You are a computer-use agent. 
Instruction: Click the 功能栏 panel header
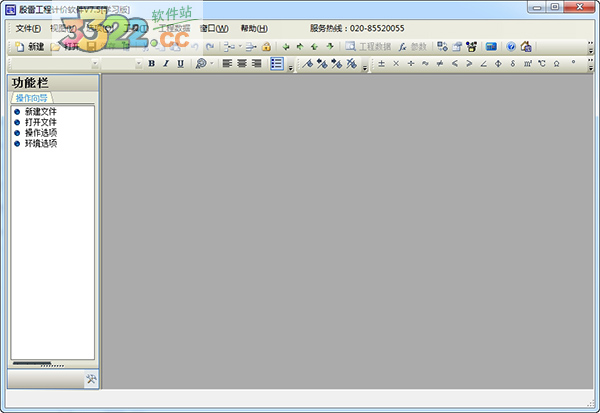click(53, 83)
